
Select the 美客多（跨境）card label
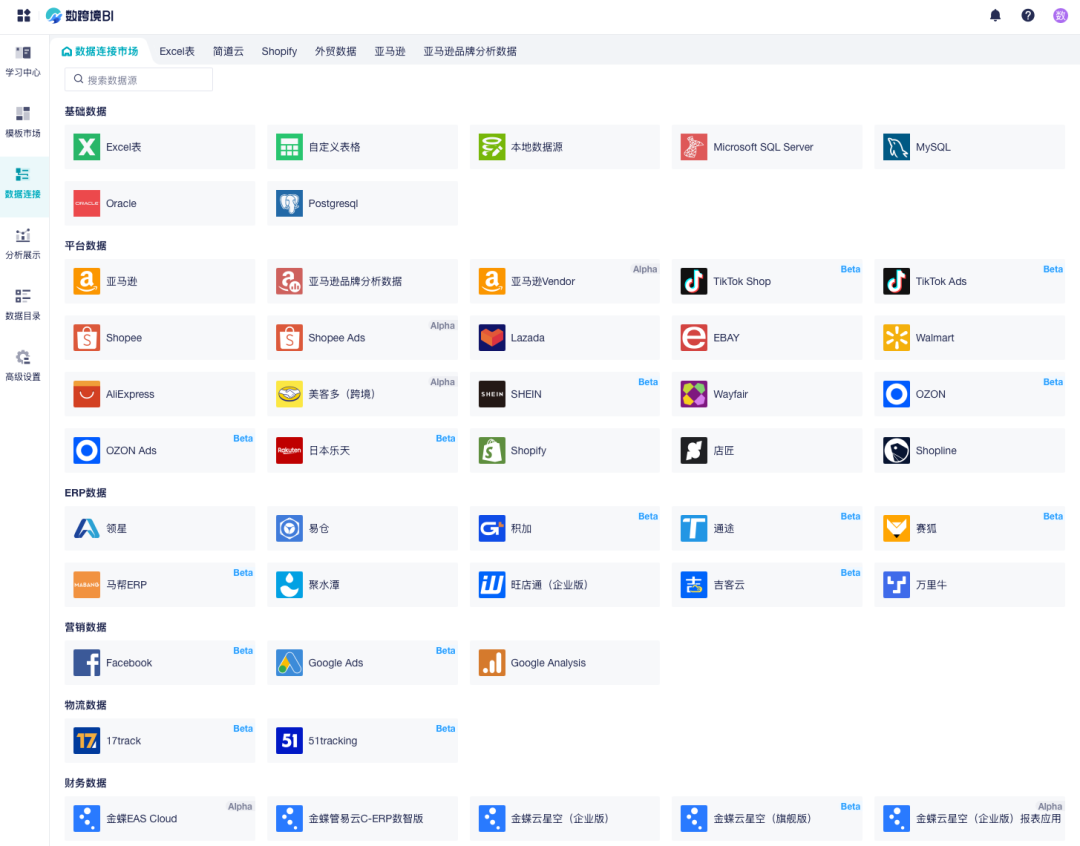click(342, 394)
